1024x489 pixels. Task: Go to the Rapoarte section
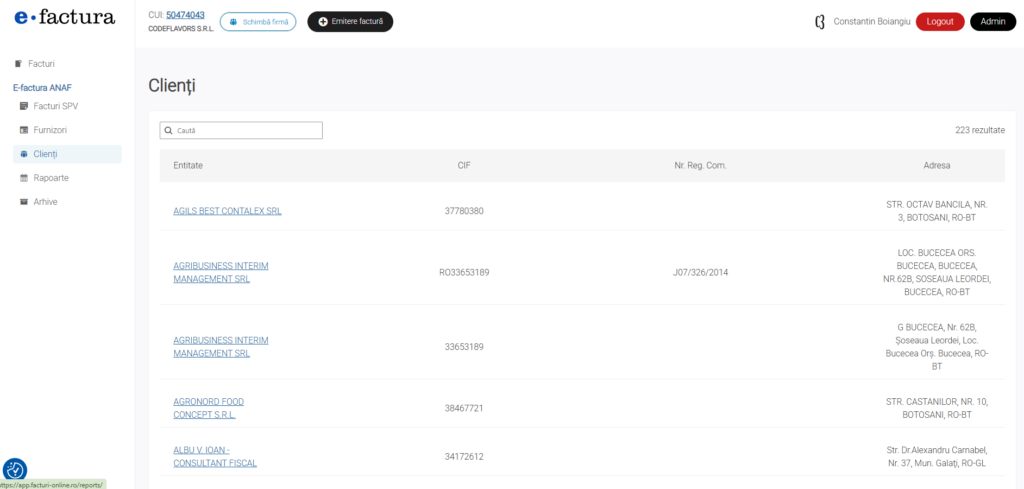(x=51, y=178)
